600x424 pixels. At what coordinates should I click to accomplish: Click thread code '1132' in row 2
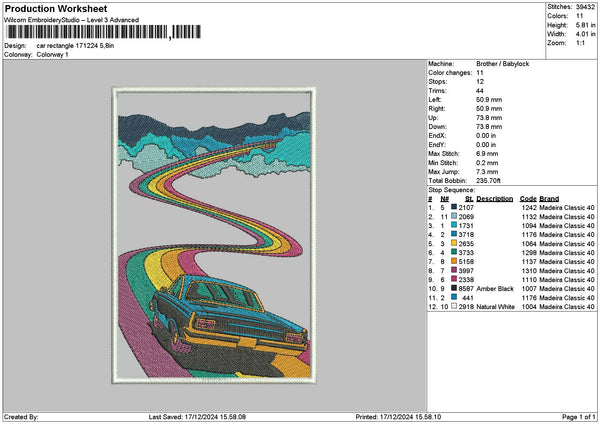click(529, 217)
